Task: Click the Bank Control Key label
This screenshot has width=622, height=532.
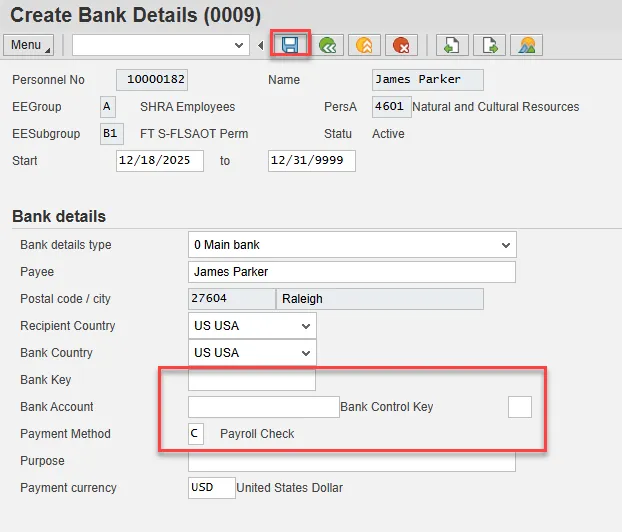Action: tap(387, 407)
